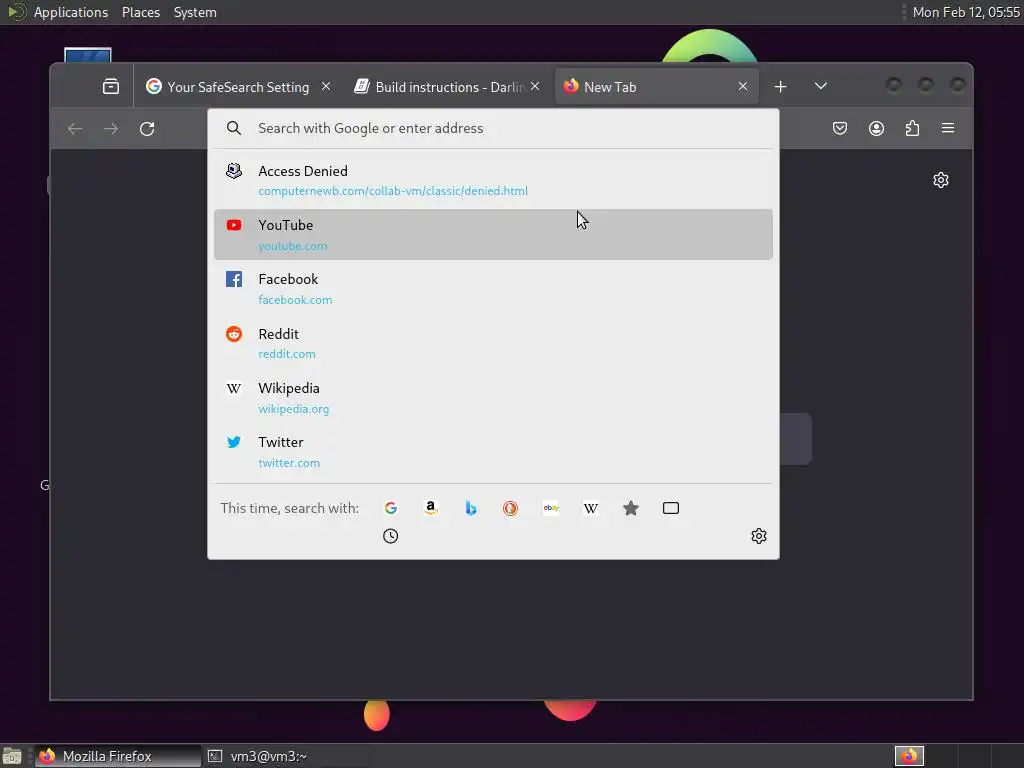Search this time with DuckDuckGo icon
The height and width of the screenshot is (768, 1024).
(x=511, y=508)
